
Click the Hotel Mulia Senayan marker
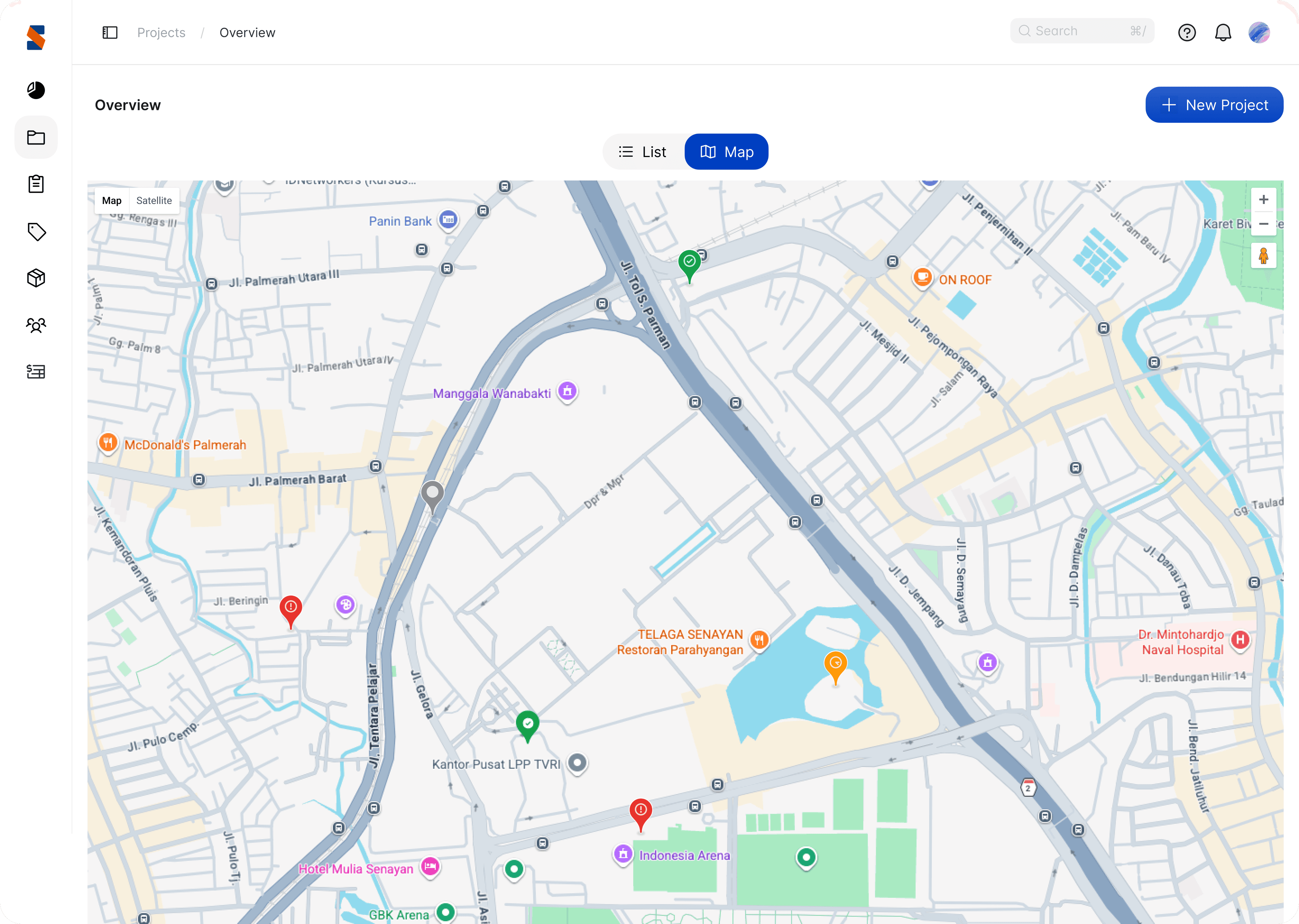click(431, 867)
